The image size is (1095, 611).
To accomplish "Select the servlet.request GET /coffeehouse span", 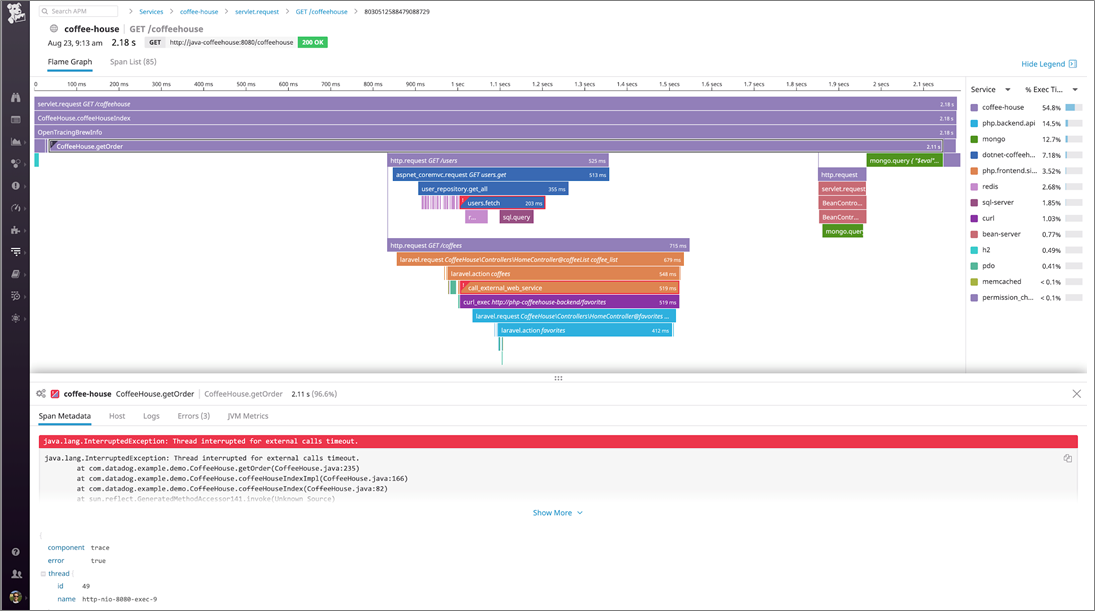I will [495, 103].
